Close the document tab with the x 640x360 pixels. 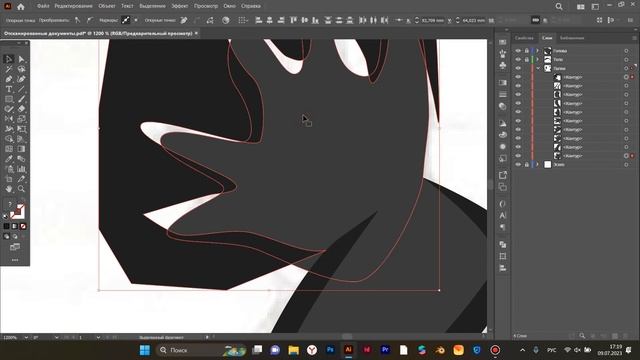pos(196,33)
